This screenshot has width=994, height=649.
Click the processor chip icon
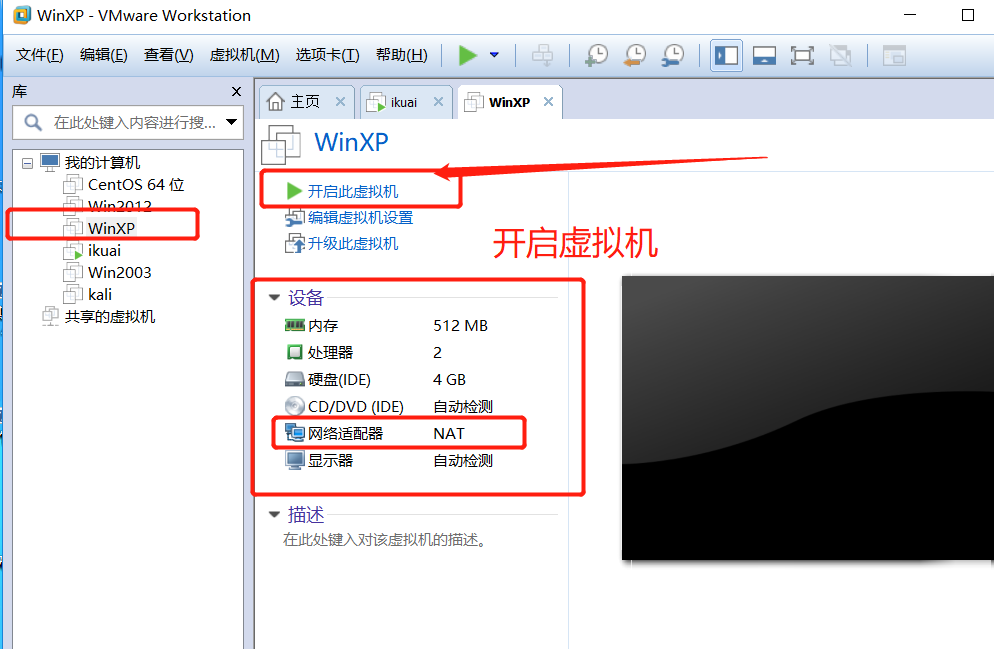[x=295, y=352]
